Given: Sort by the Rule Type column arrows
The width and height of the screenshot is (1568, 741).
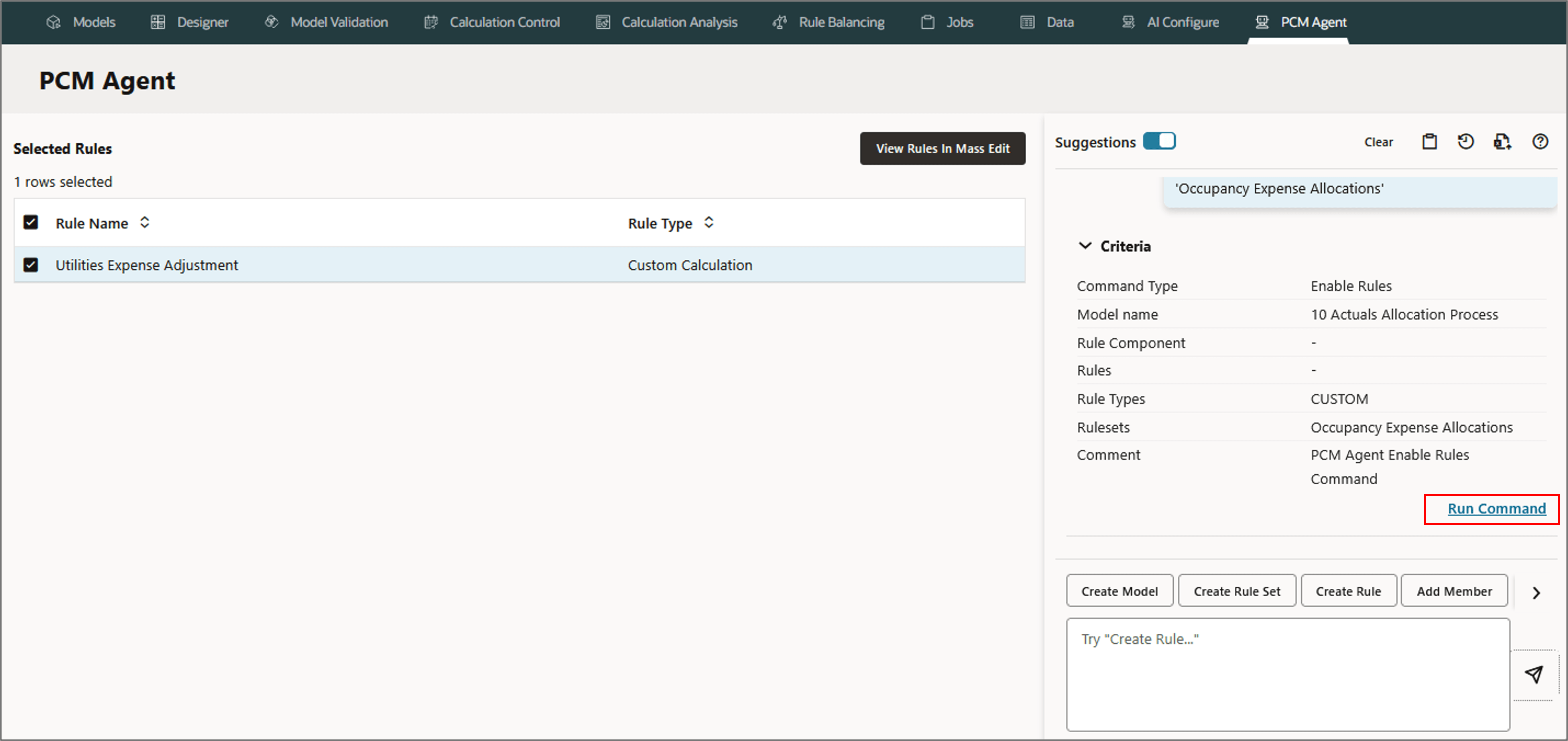Looking at the screenshot, I should tap(708, 223).
